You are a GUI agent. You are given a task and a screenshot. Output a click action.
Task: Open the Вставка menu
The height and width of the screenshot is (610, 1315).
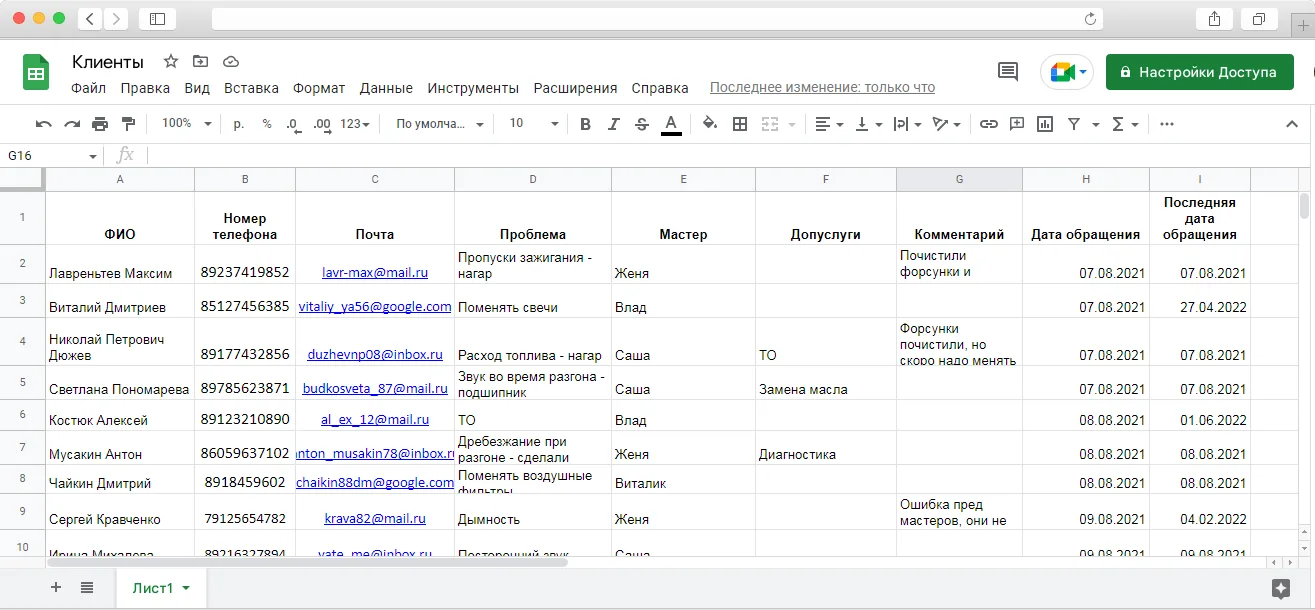[251, 88]
